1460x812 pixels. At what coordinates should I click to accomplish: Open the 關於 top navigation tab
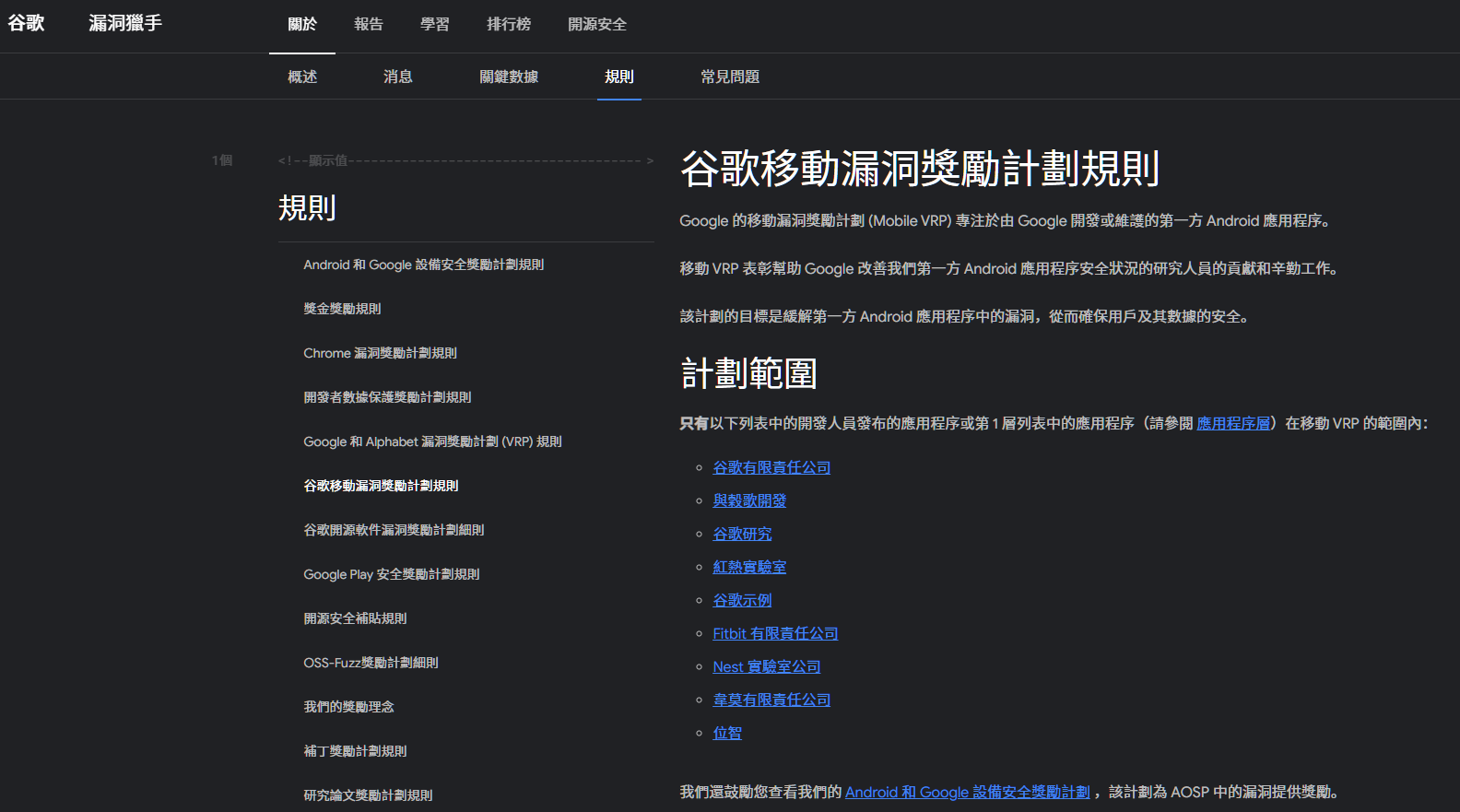click(x=302, y=25)
